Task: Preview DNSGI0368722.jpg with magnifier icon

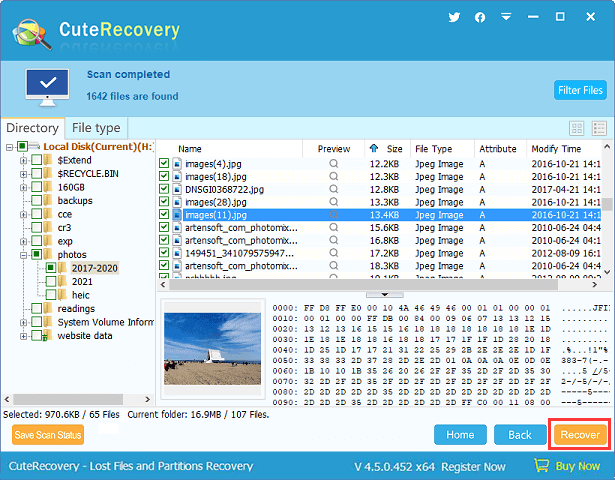Action: coord(333,189)
